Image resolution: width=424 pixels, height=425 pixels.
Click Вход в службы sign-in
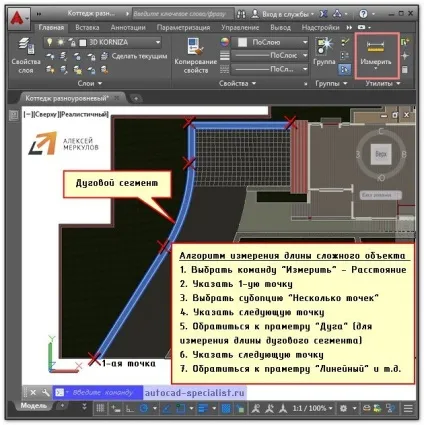coord(283,14)
